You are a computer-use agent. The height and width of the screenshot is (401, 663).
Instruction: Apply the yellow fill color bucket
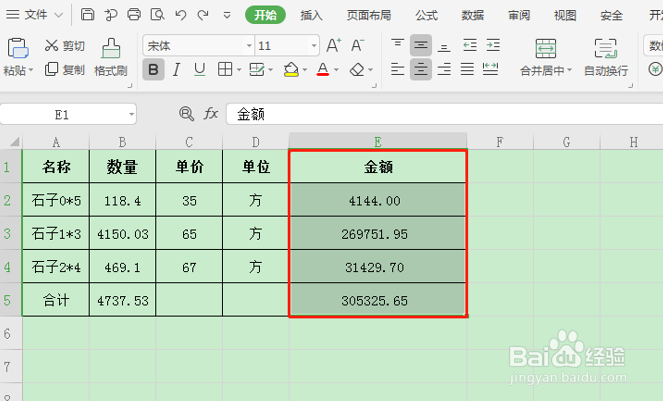pyautogui.click(x=291, y=69)
